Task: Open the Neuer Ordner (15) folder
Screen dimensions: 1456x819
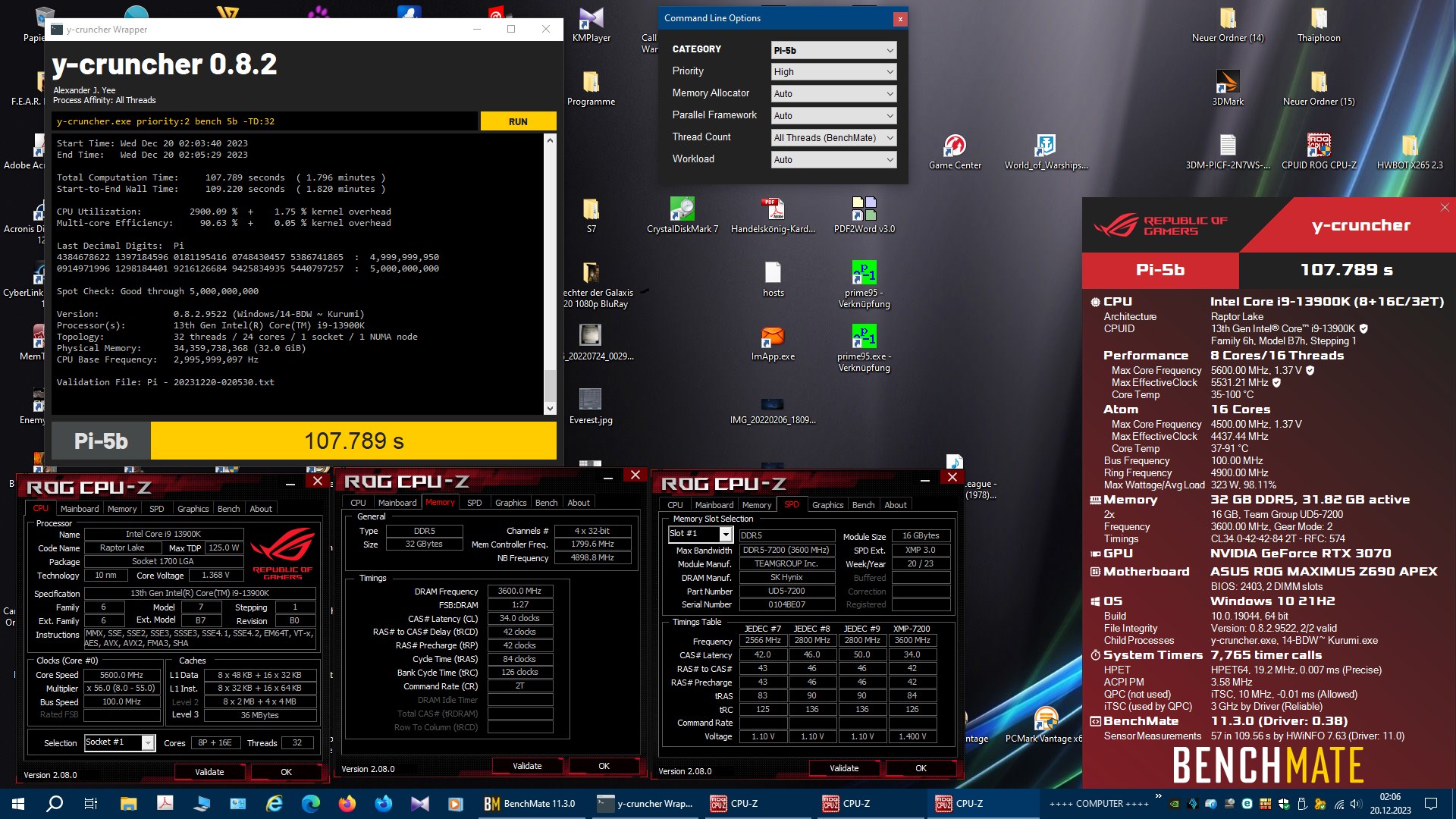Action: pos(1319,88)
